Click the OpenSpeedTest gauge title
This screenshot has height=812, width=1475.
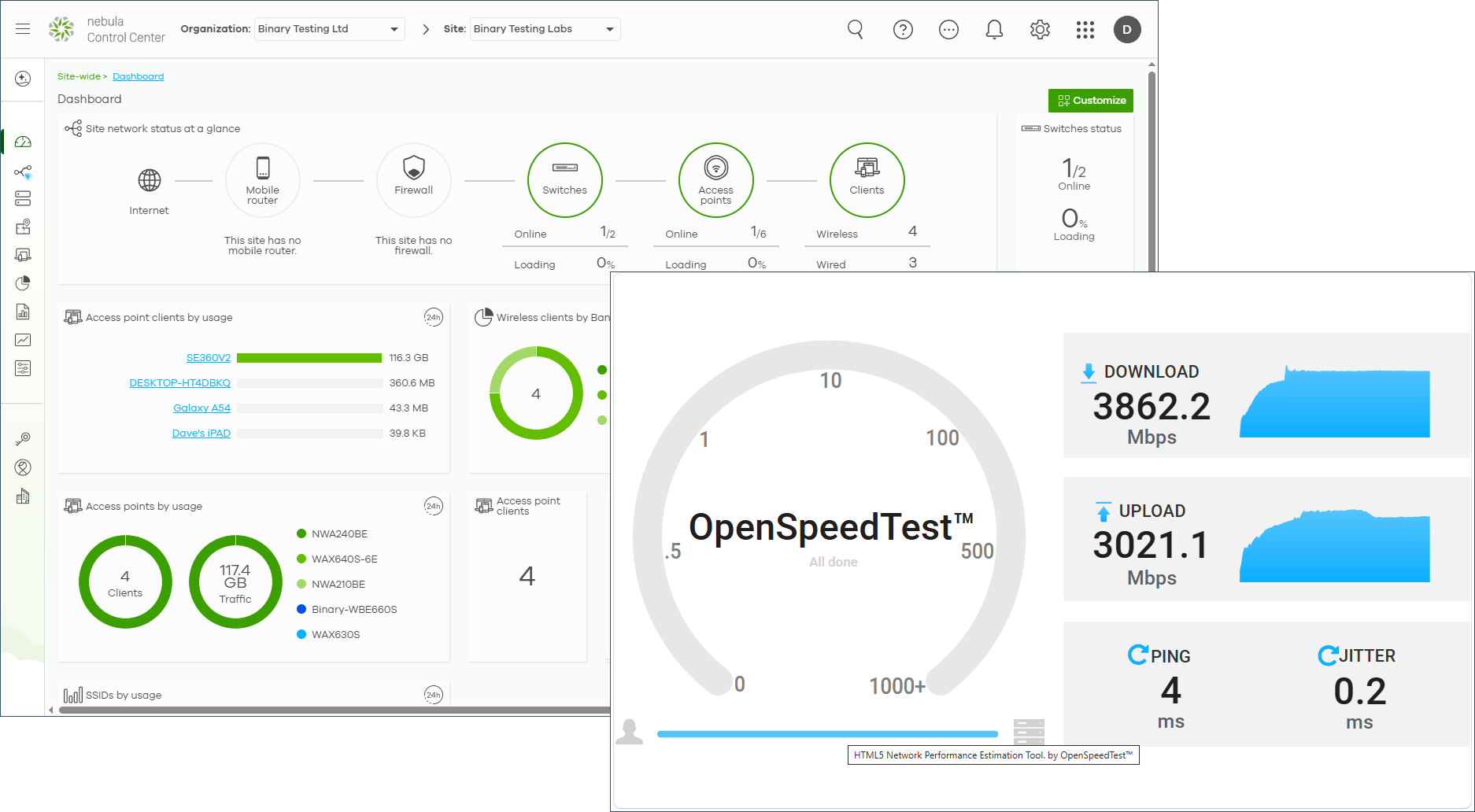[831, 527]
